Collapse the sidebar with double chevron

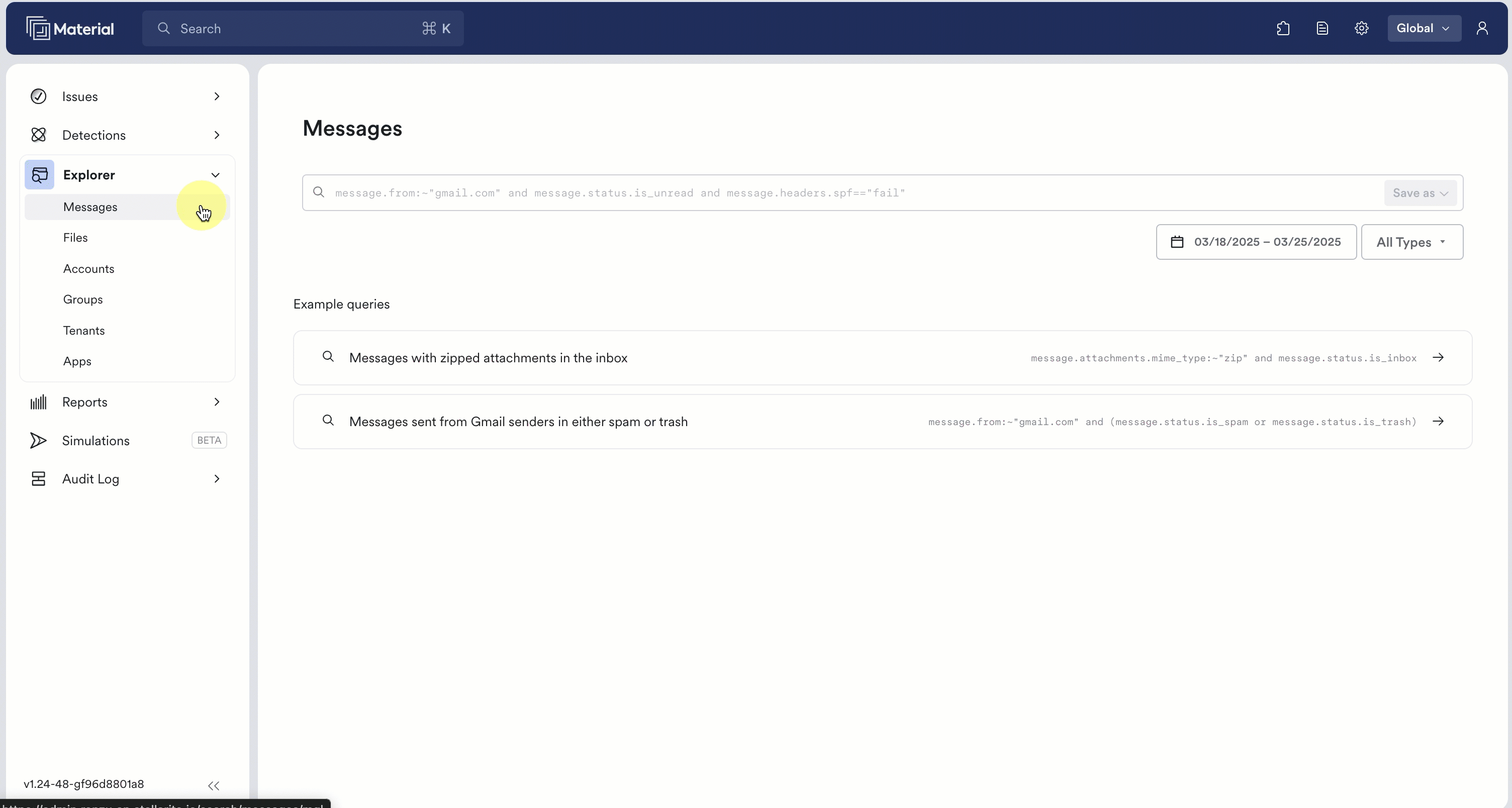pos(214,786)
